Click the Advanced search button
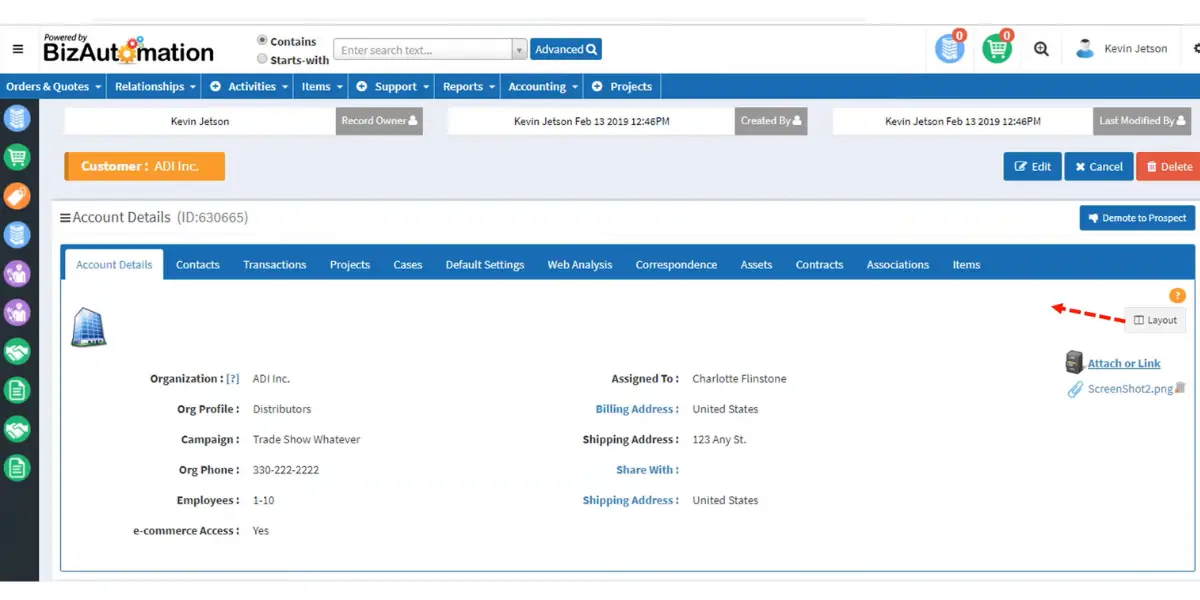The image size is (1200, 600). (x=566, y=49)
